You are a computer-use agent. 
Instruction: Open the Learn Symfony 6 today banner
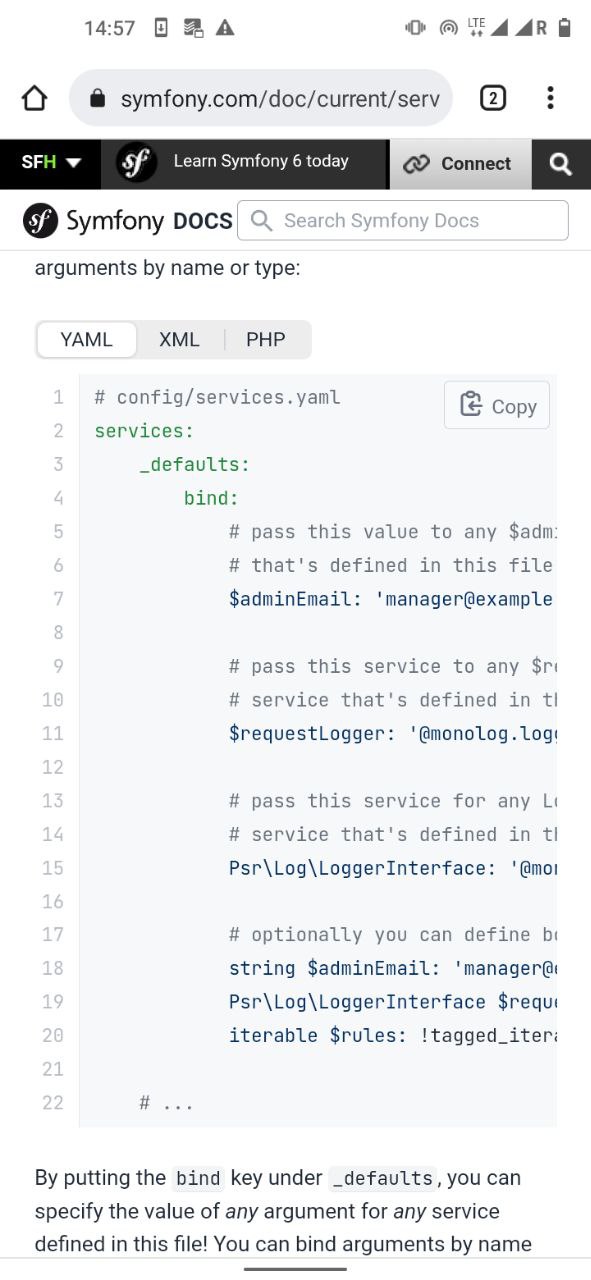point(261,161)
